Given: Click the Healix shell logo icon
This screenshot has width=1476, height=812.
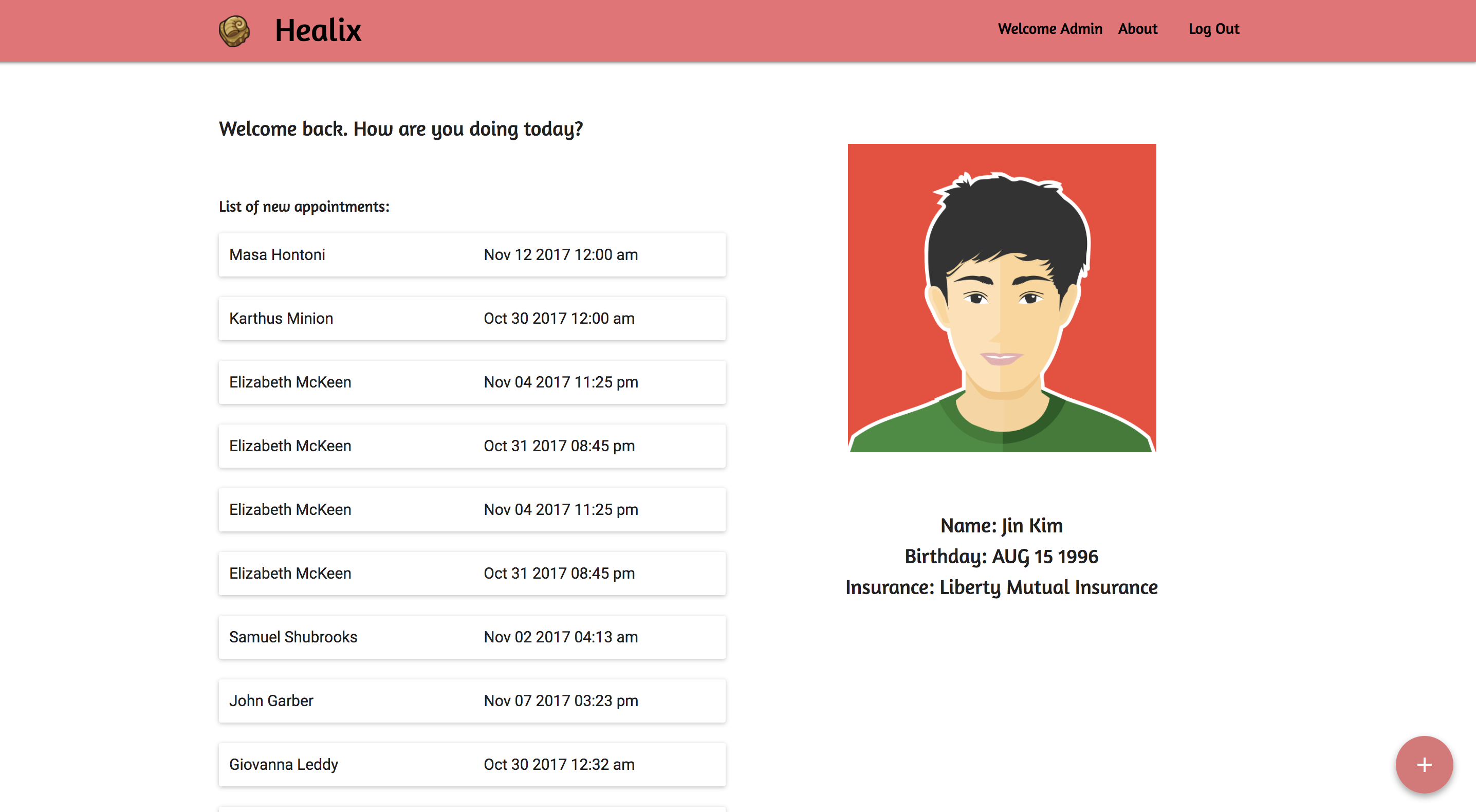Looking at the screenshot, I should (234, 30).
